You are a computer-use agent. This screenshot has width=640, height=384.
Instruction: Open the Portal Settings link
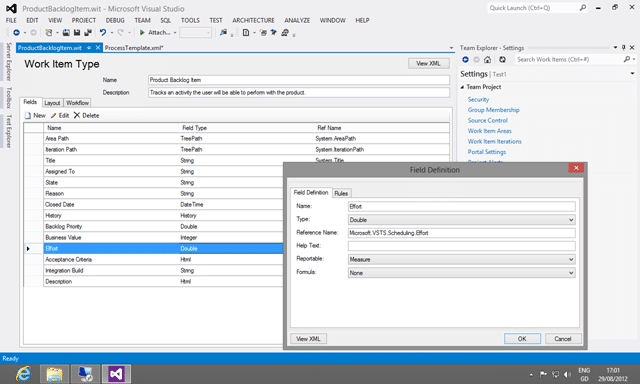pyautogui.click(x=487, y=152)
